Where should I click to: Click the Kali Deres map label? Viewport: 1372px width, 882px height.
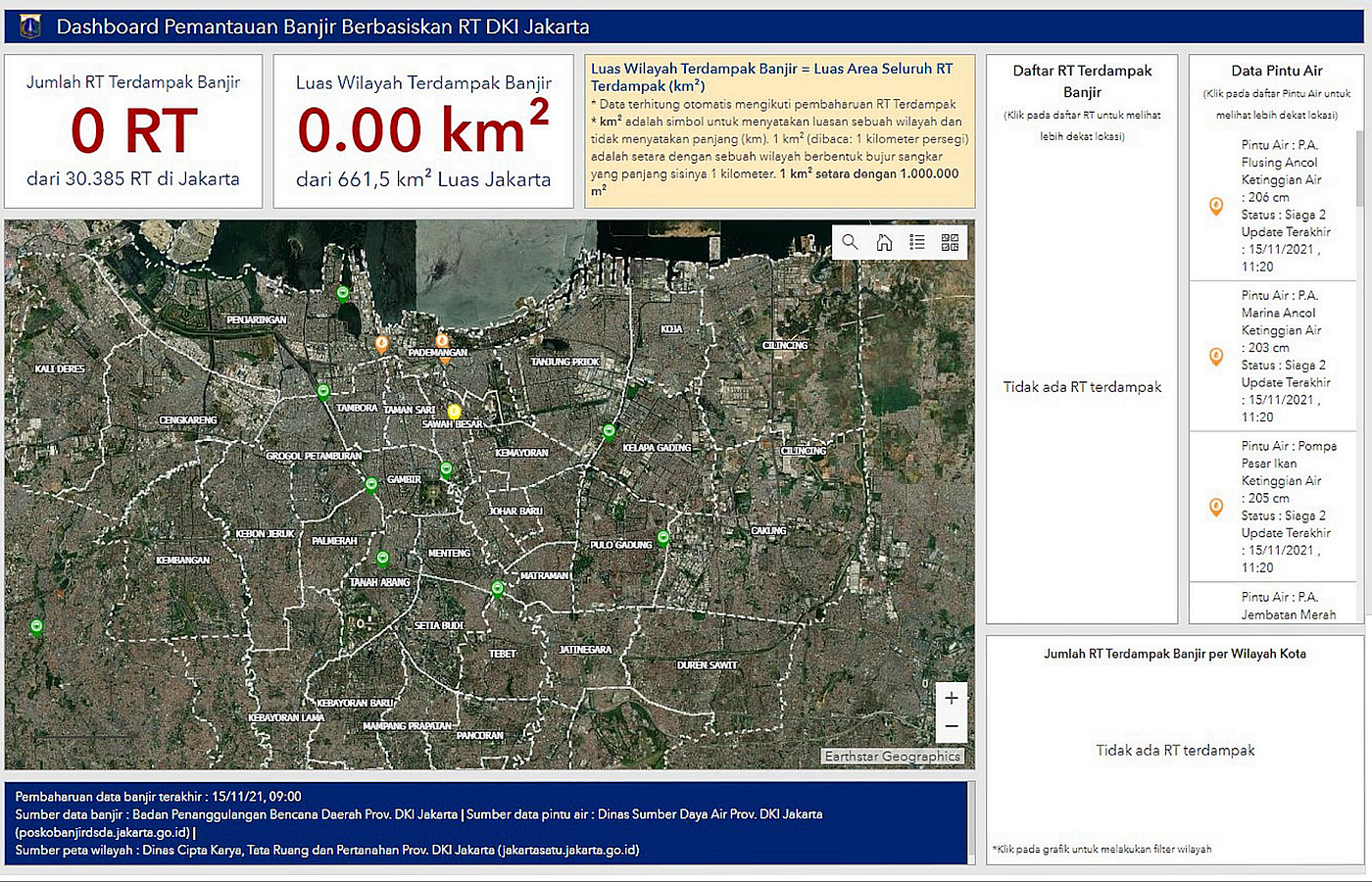60,368
